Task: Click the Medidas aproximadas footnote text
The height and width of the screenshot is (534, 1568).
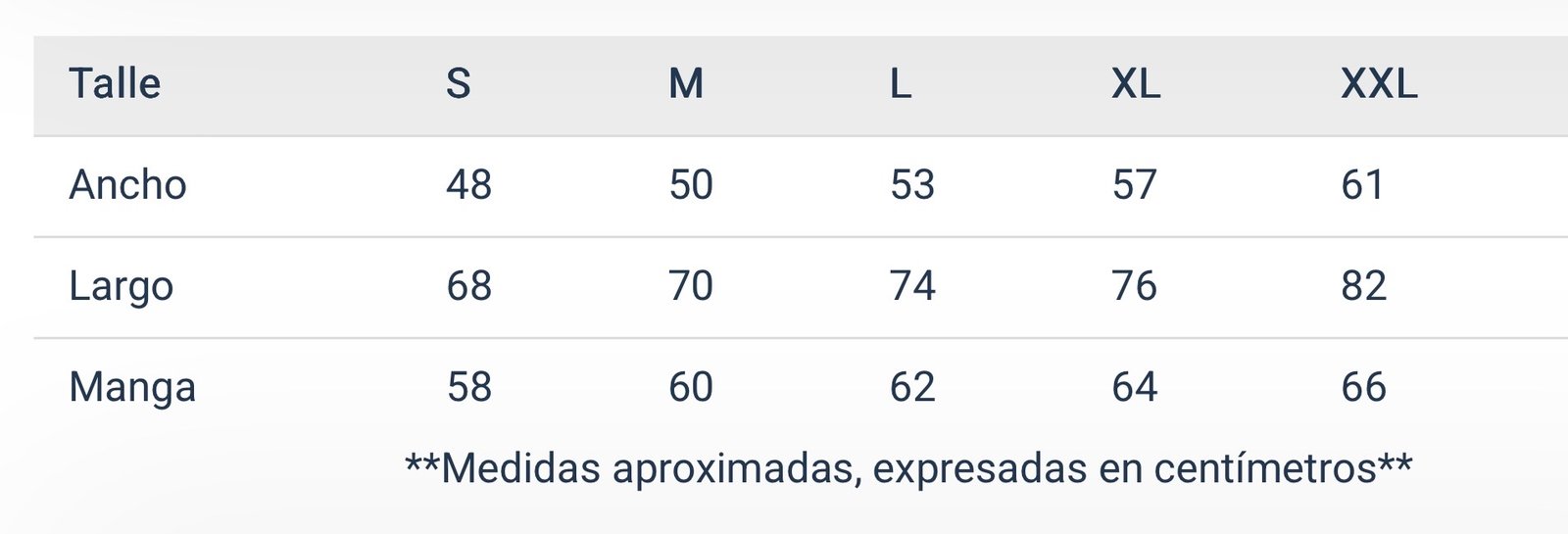Action: point(908,468)
